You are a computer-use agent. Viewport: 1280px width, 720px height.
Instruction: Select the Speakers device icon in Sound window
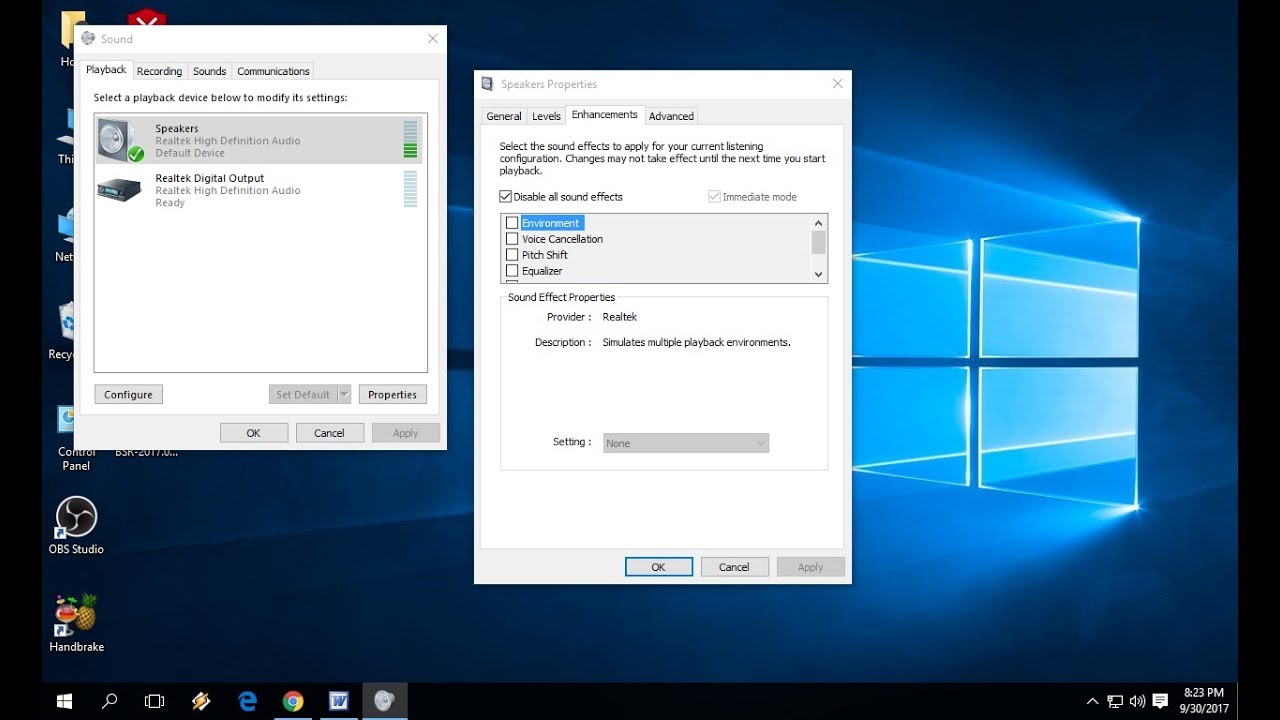(121, 140)
